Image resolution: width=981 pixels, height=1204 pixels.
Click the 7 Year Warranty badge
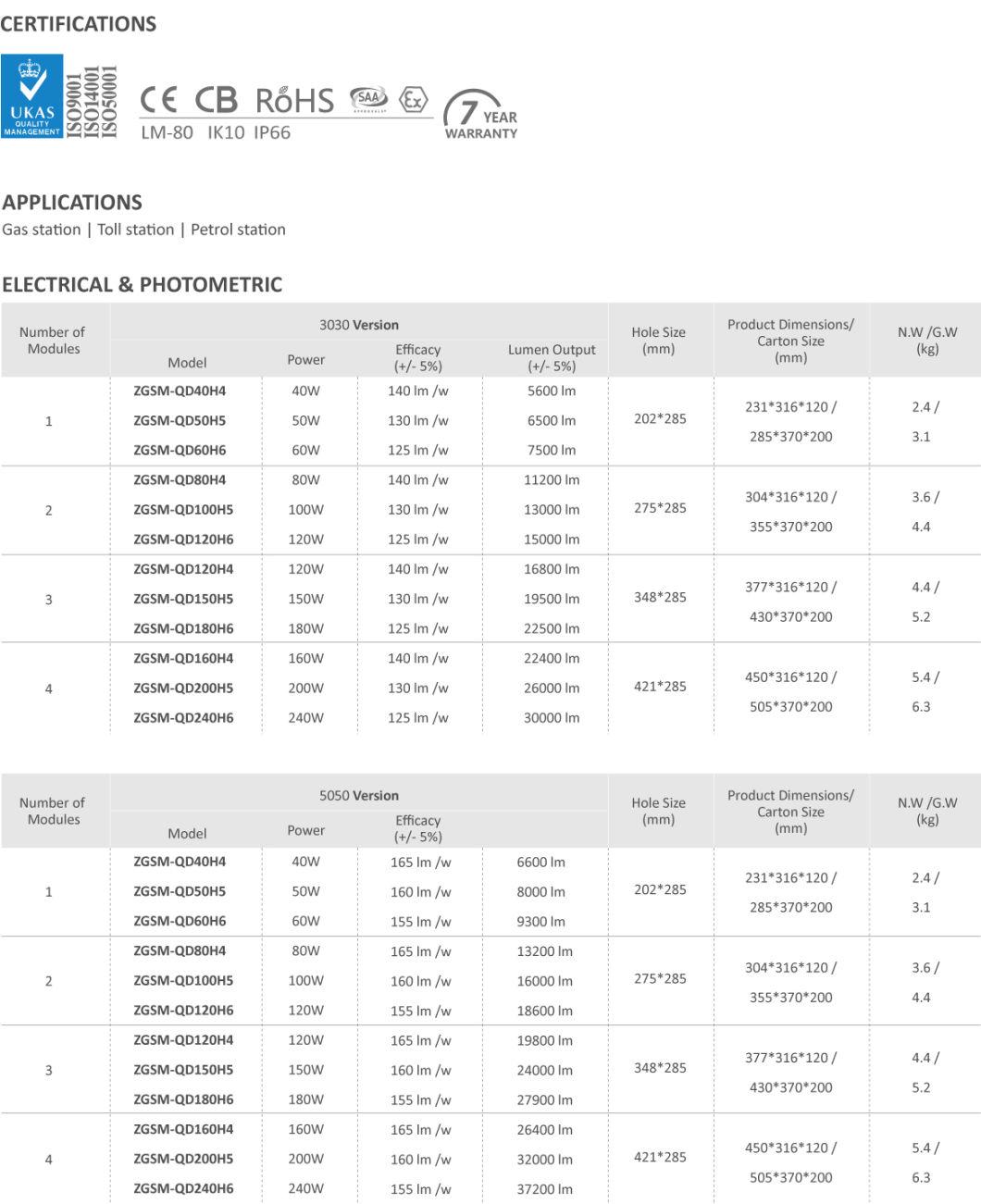coord(480,116)
